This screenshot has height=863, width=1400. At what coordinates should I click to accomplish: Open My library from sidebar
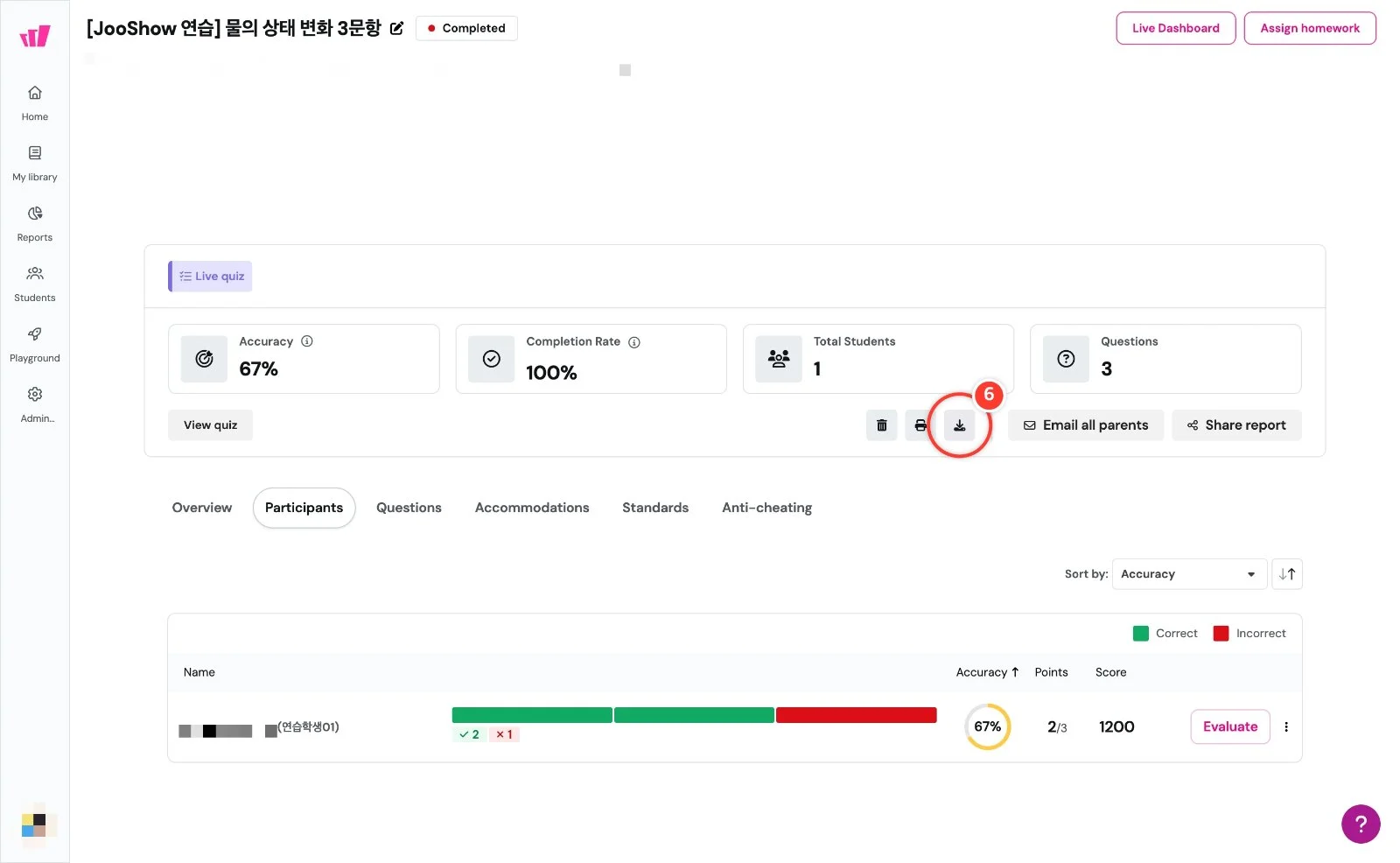35,163
